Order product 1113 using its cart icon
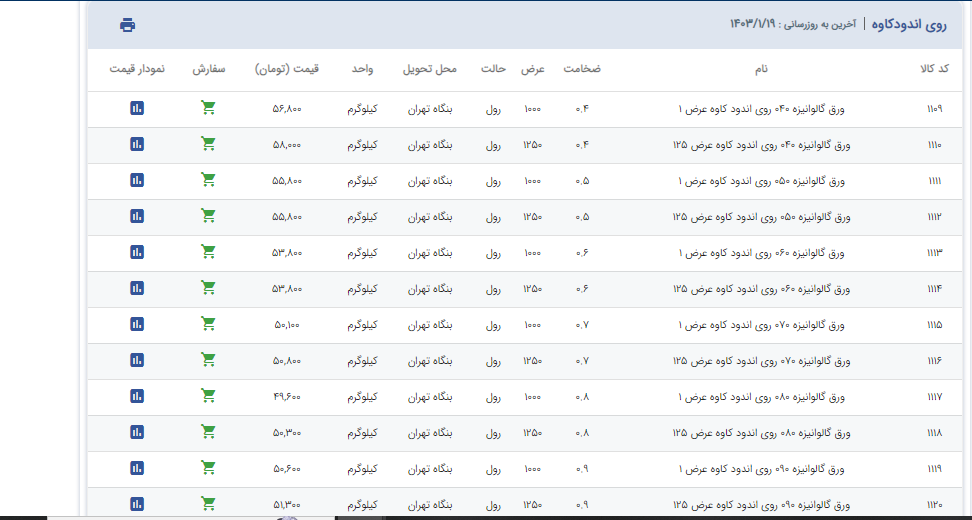972x520 pixels. tap(208, 252)
